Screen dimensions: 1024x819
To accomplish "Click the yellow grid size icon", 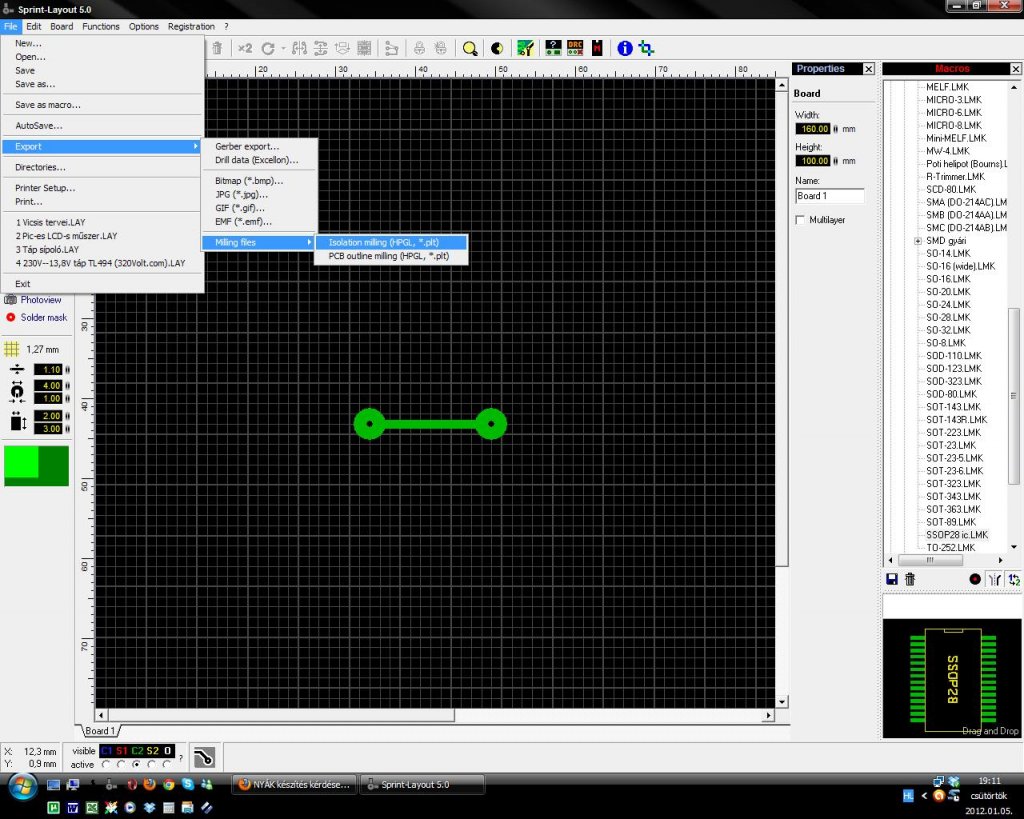I will (x=12, y=349).
